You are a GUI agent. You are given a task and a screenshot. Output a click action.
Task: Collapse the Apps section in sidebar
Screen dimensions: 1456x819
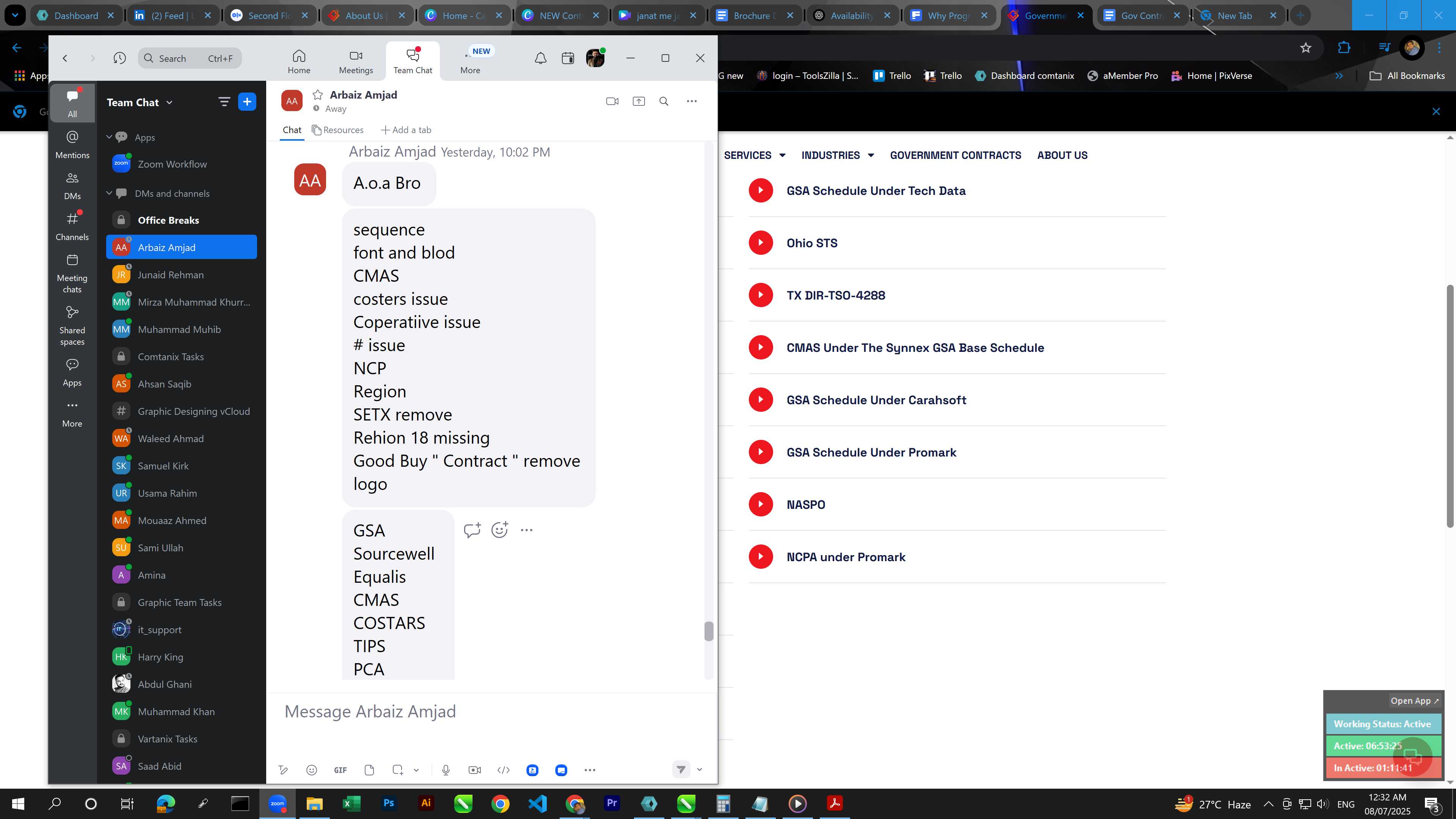[x=109, y=137]
